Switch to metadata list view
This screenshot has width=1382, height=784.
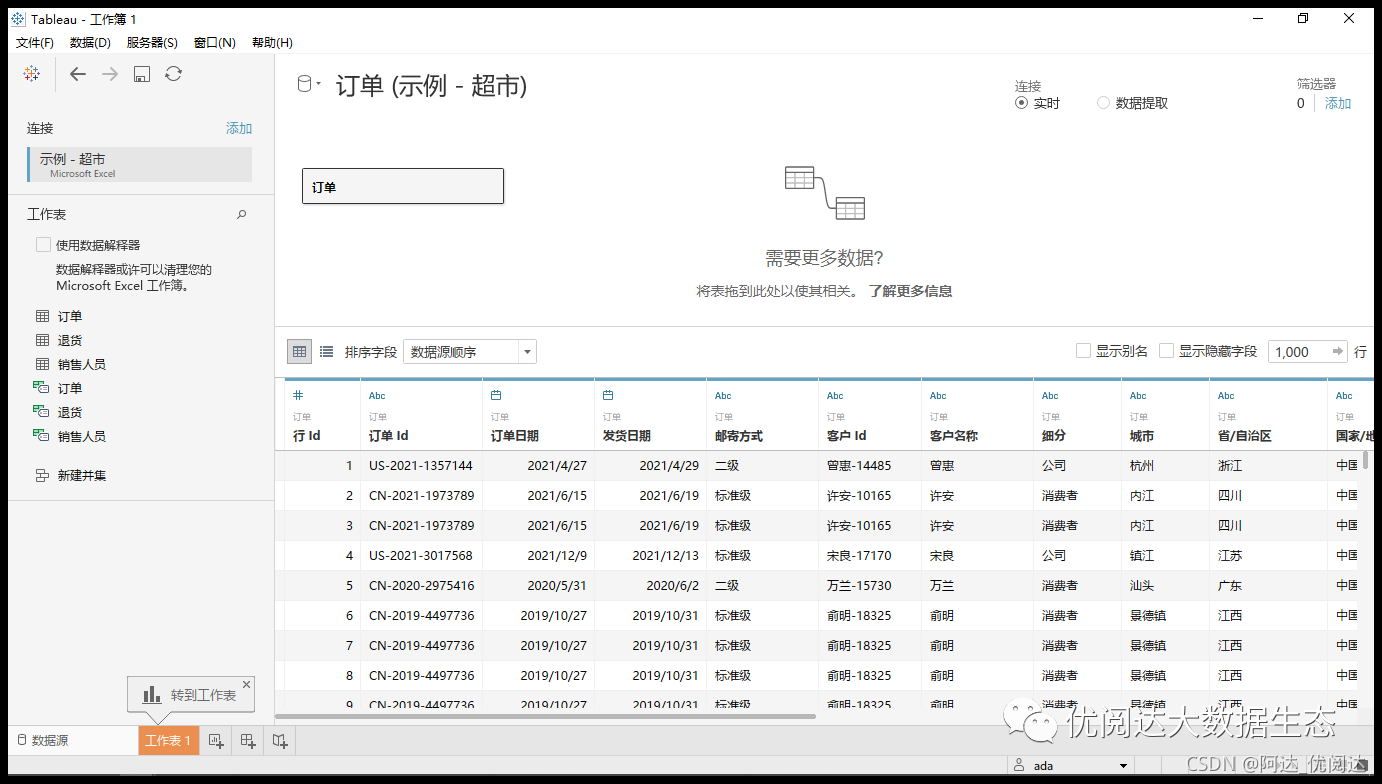[326, 351]
